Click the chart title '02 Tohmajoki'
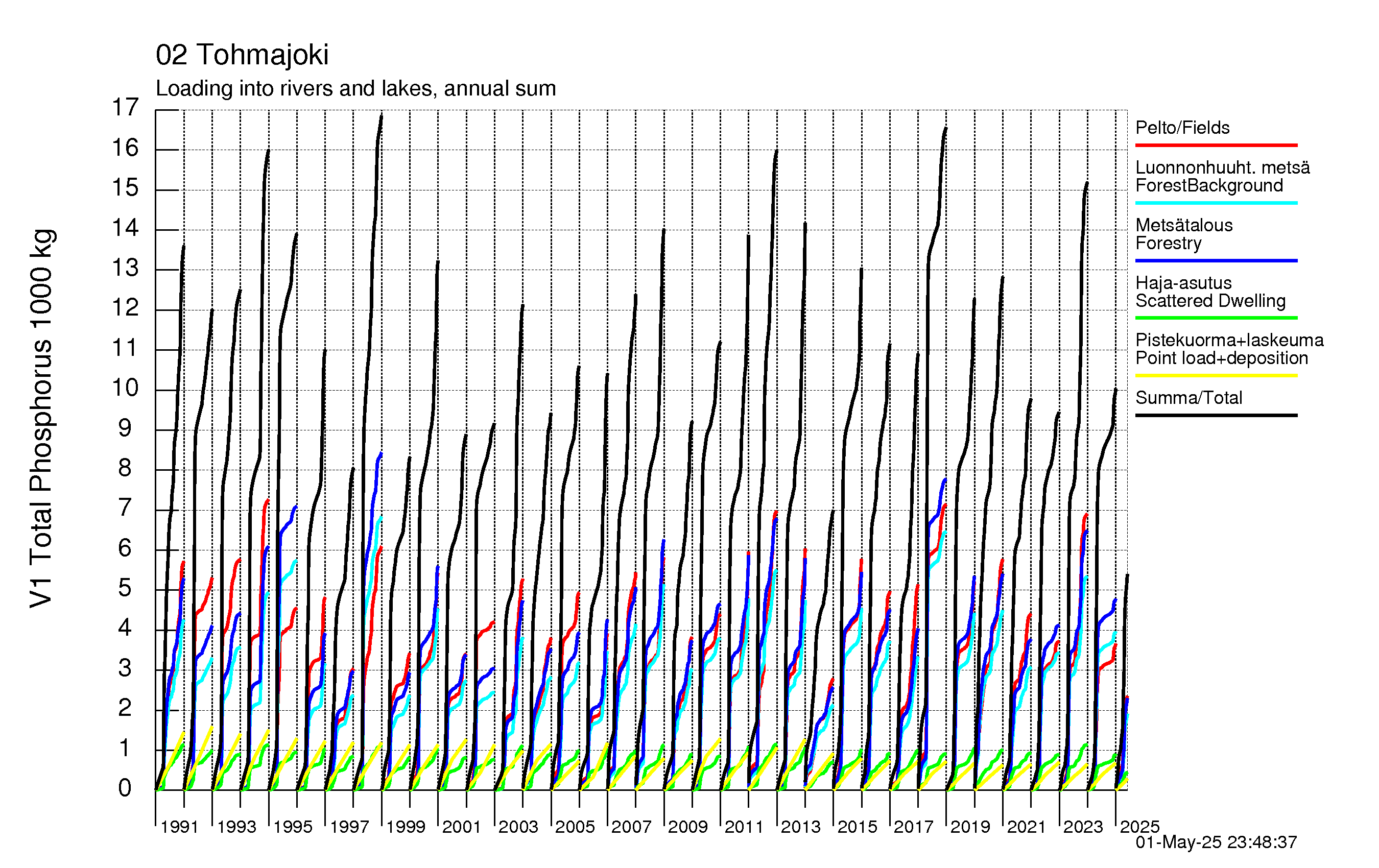1379x868 pixels. (x=242, y=55)
